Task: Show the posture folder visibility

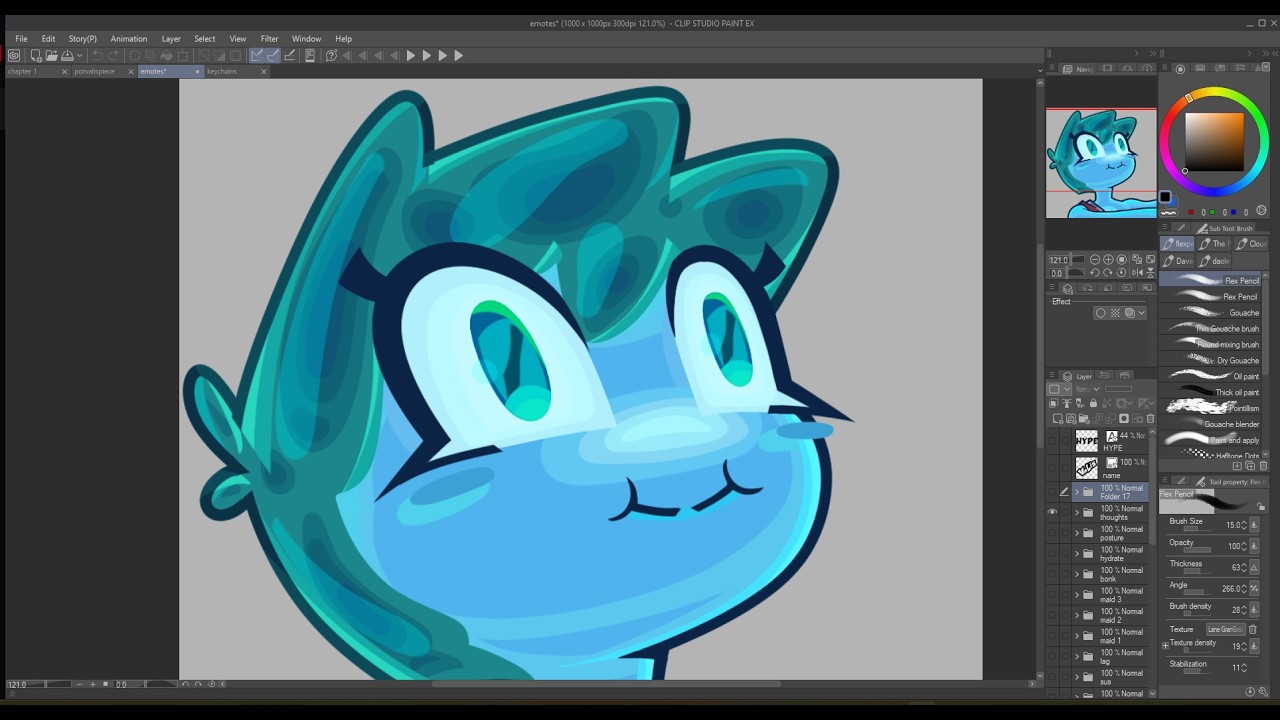Action: tap(1052, 533)
